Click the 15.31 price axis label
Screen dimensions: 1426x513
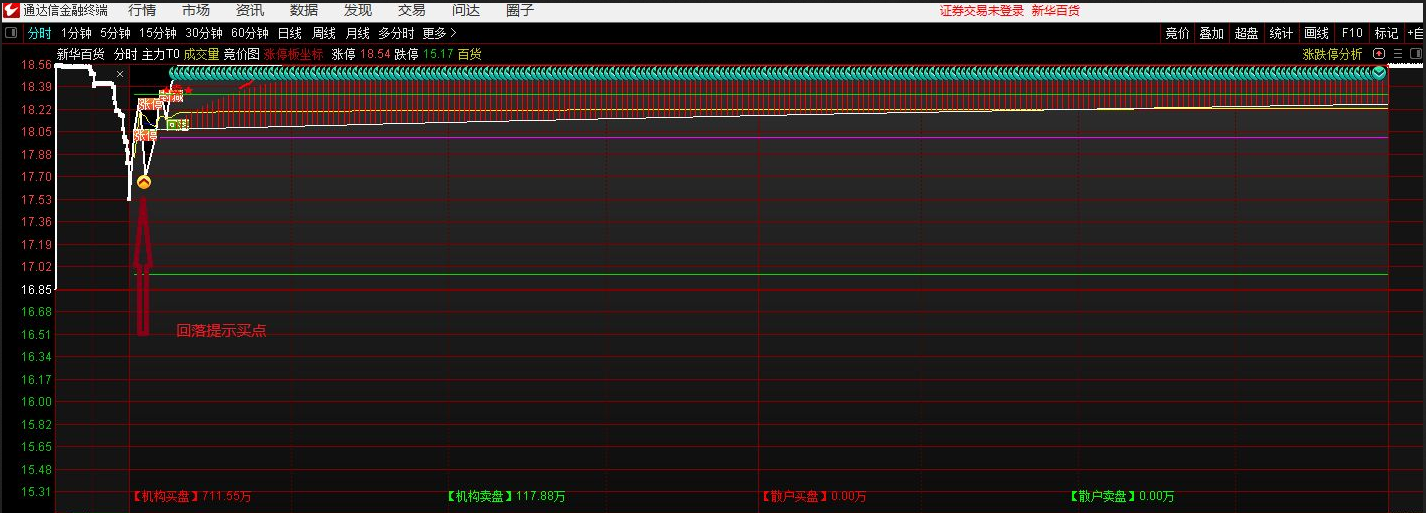pos(35,492)
